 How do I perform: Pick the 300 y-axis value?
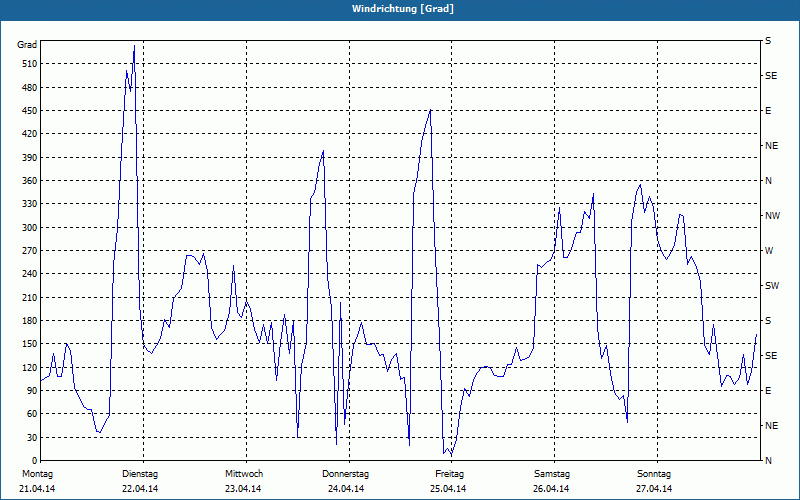[30, 228]
